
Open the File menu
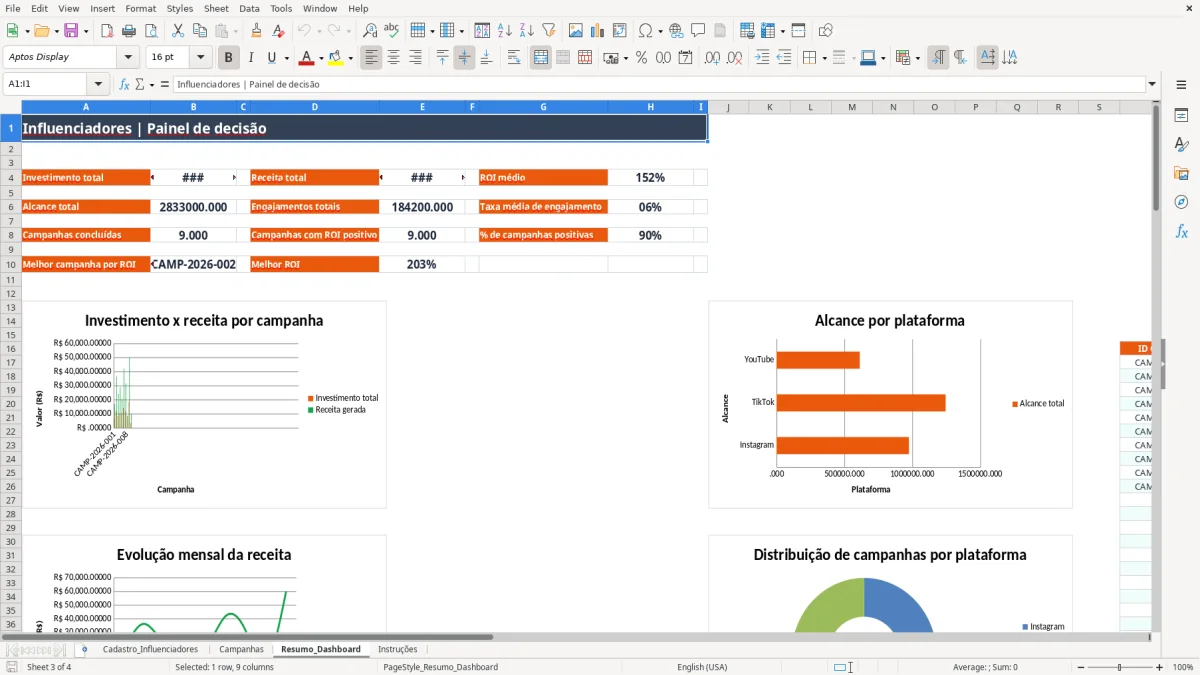pyautogui.click(x=13, y=8)
